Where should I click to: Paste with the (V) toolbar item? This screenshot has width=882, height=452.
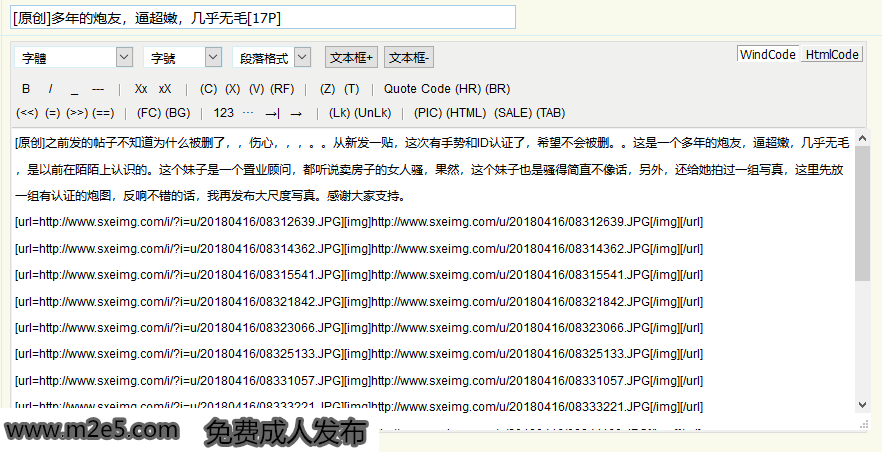coord(256,89)
